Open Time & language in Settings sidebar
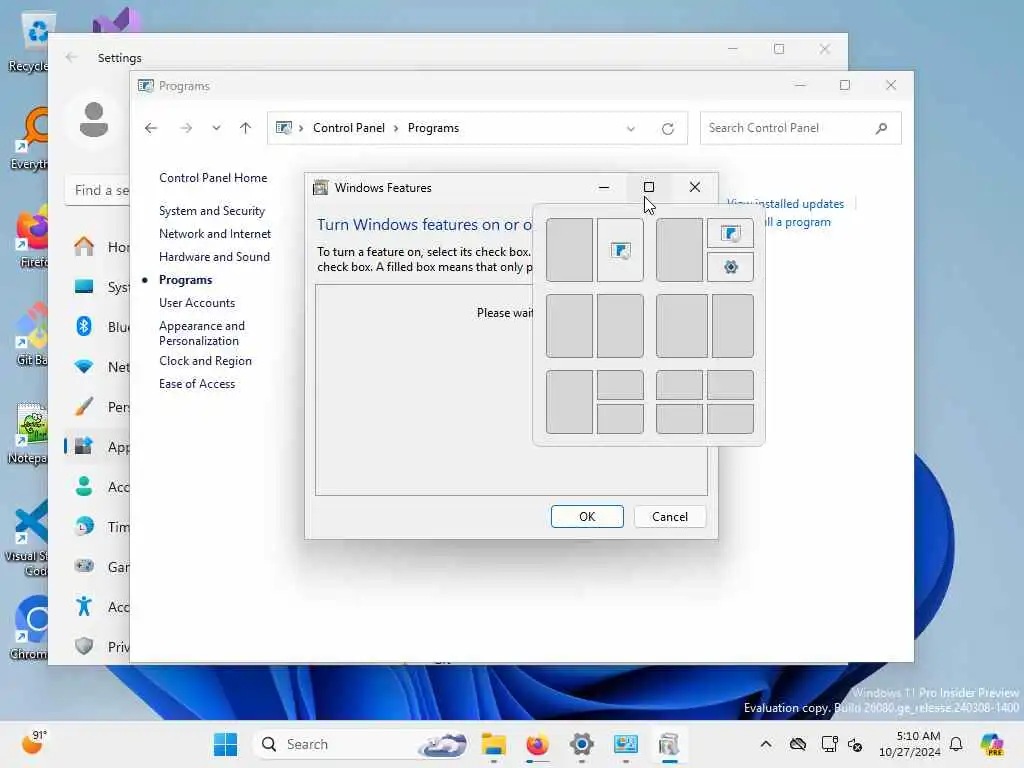1024x768 pixels. (97, 527)
